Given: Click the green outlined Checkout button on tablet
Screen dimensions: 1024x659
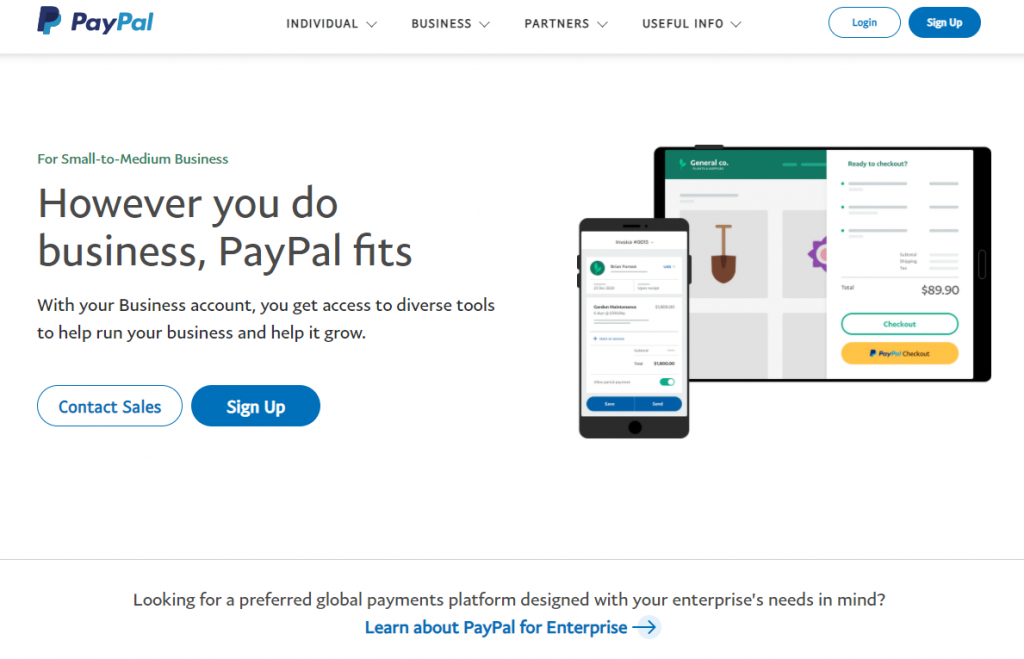Looking at the screenshot, I should pyautogui.click(x=899, y=324).
